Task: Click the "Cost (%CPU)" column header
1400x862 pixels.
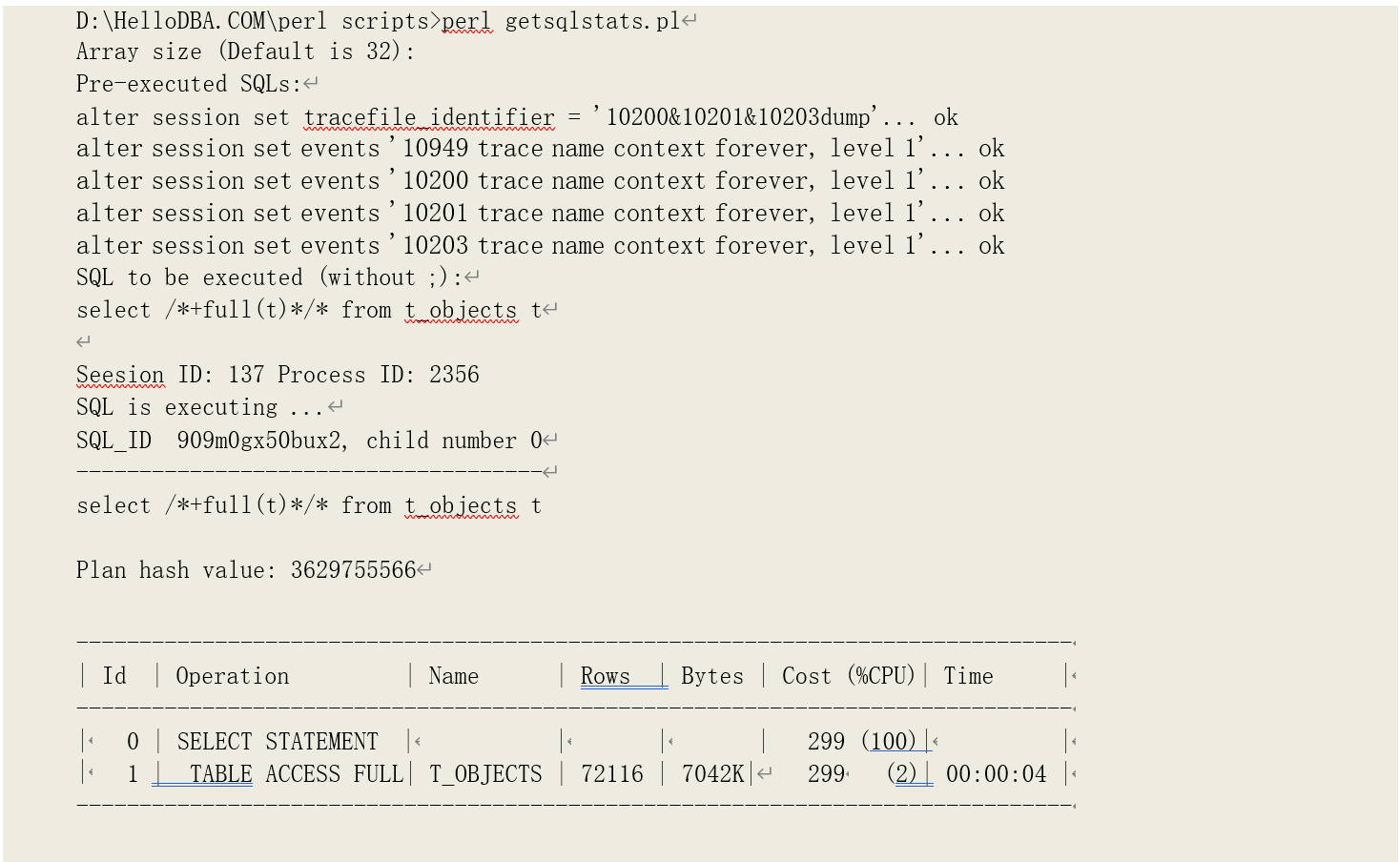Action: click(x=848, y=676)
